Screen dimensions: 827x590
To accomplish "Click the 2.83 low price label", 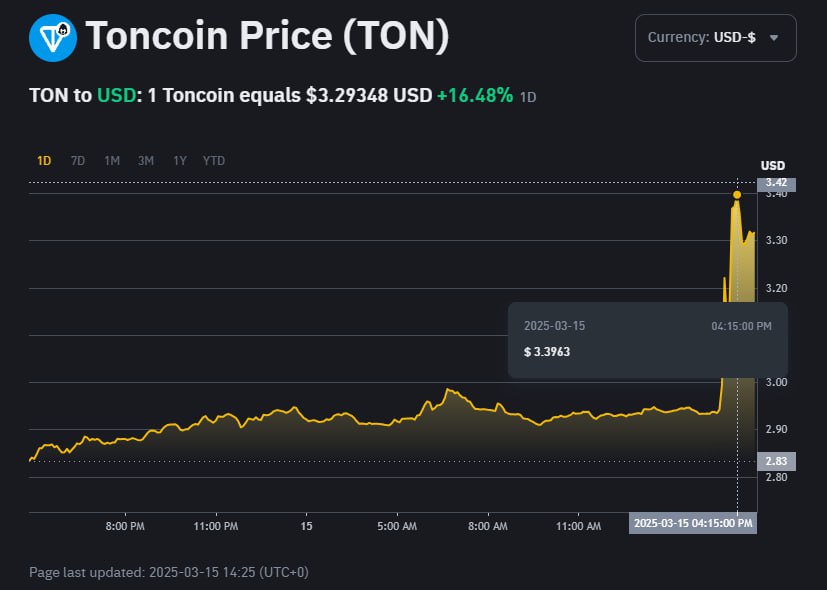I will coord(775,461).
